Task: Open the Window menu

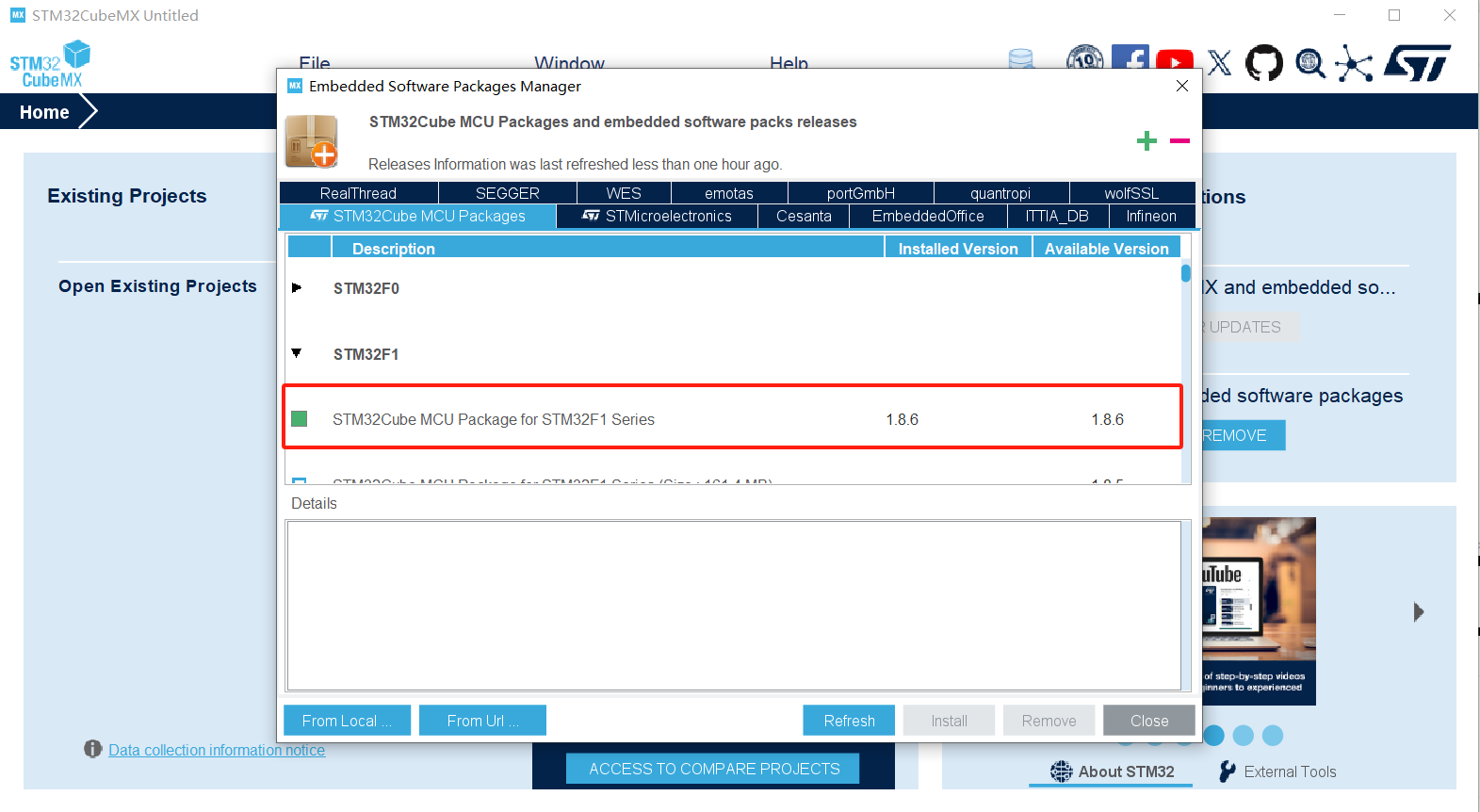Action: (569, 62)
